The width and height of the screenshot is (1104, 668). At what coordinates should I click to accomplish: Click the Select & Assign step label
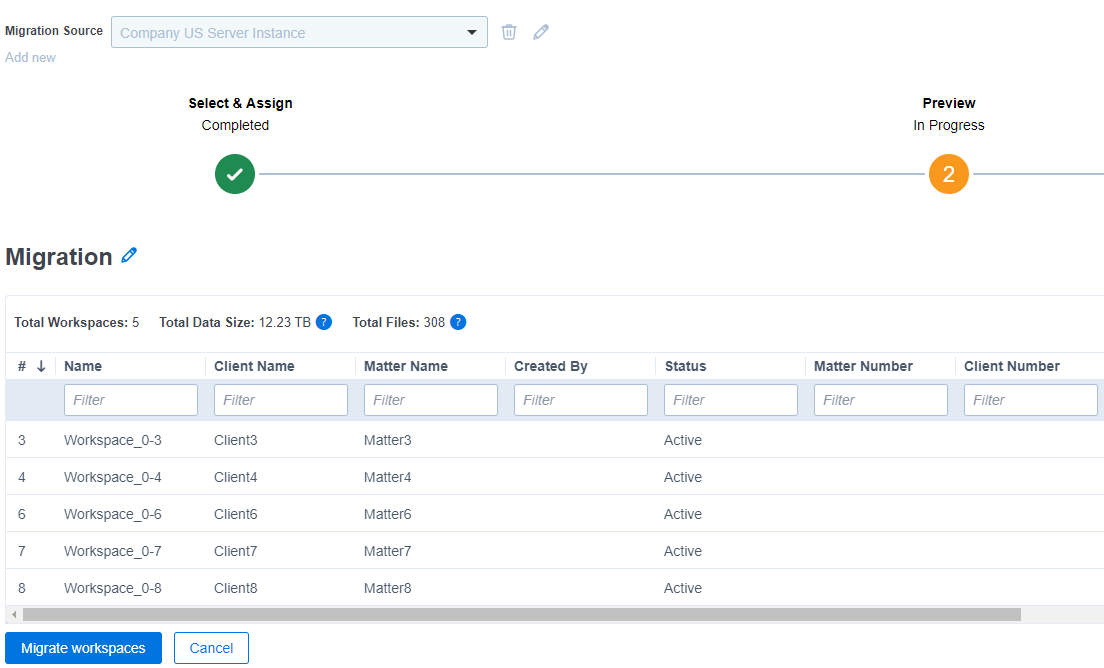point(240,103)
